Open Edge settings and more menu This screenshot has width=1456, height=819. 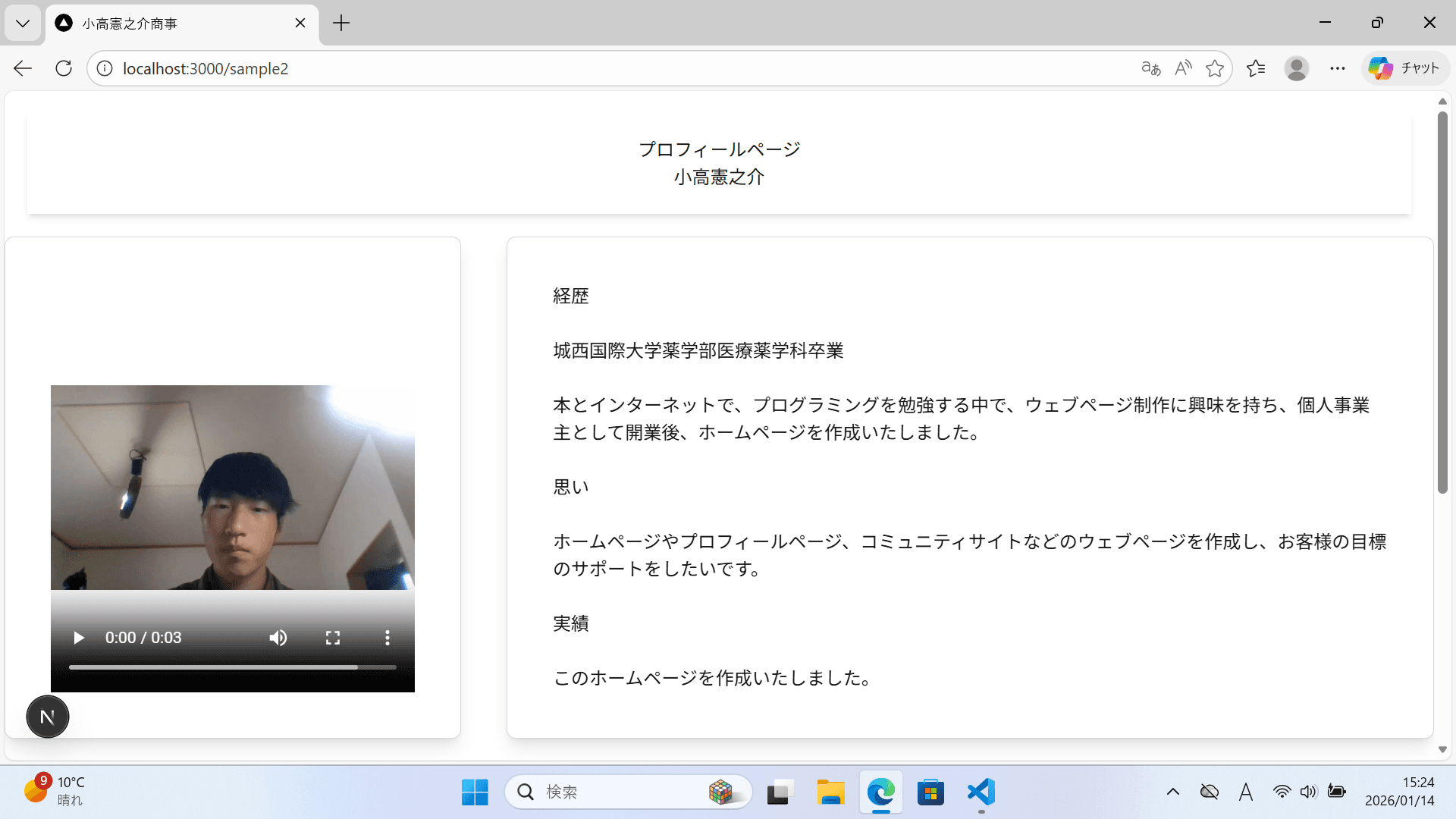coord(1338,68)
